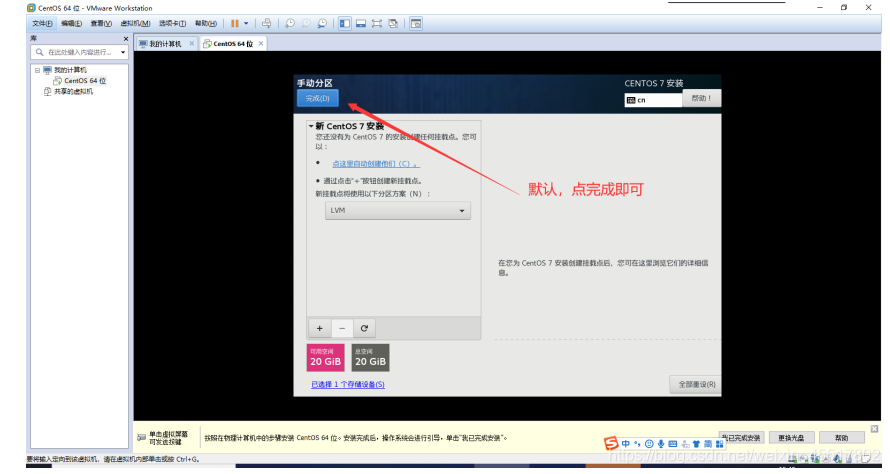The width and height of the screenshot is (890, 474).
Task: Click the cn keyboard layout indicator
Action: pyautogui.click(x=653, y=100)
